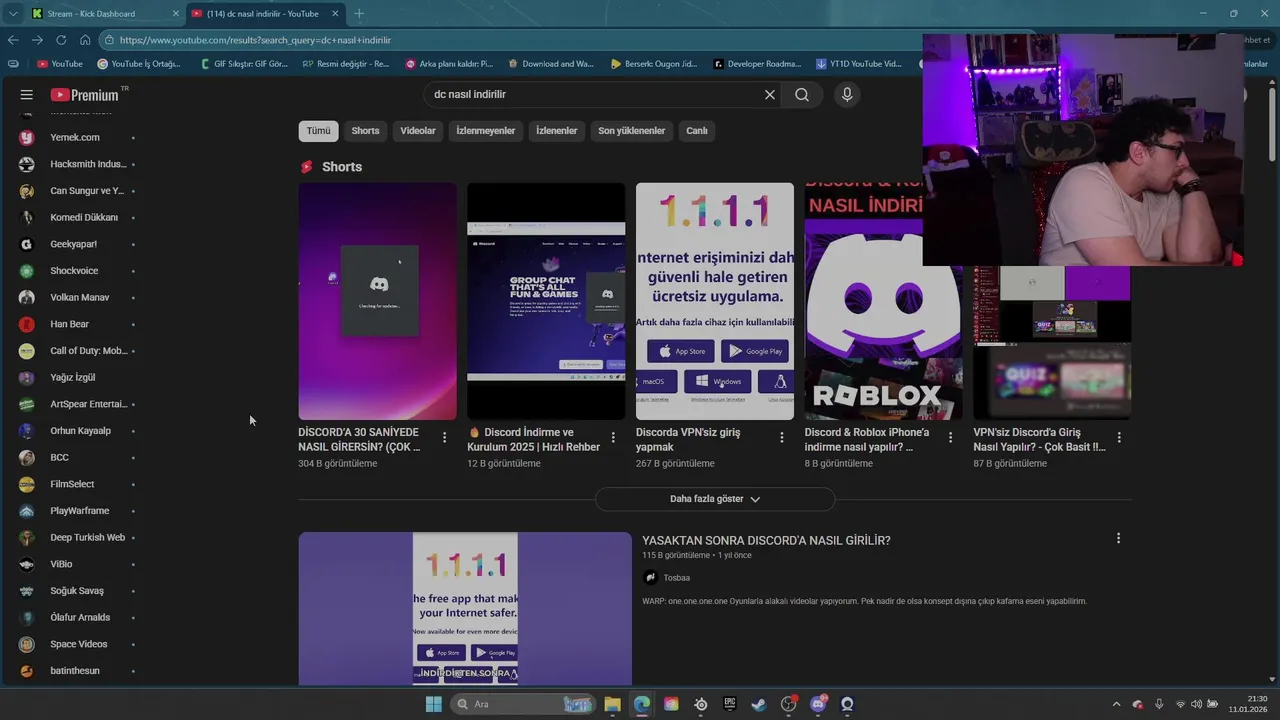Play 'DISCORD'A 30 SANİYEDE' short thumbnail
Screen dimensions: 1280x720
click(377, 301)
